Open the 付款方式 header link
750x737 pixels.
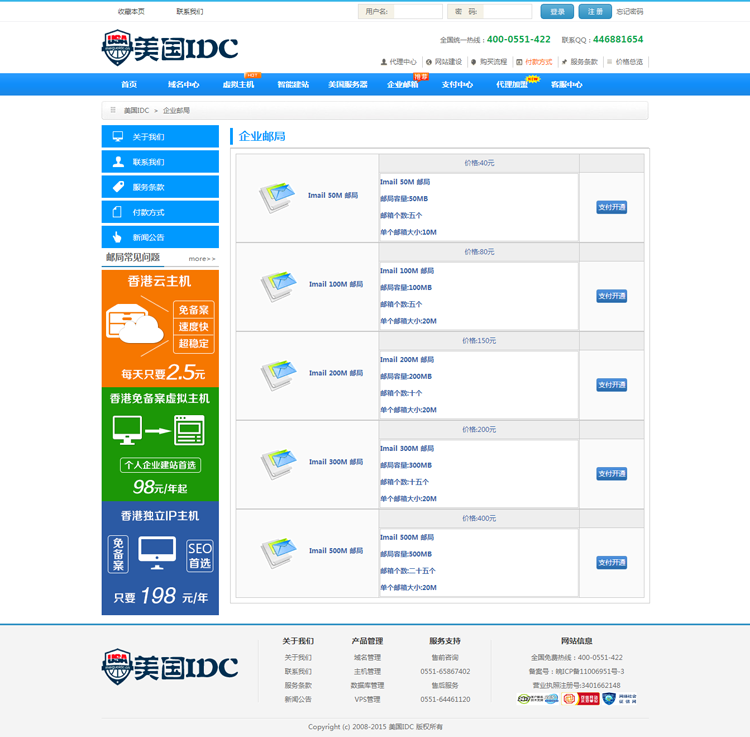(539, 62)
